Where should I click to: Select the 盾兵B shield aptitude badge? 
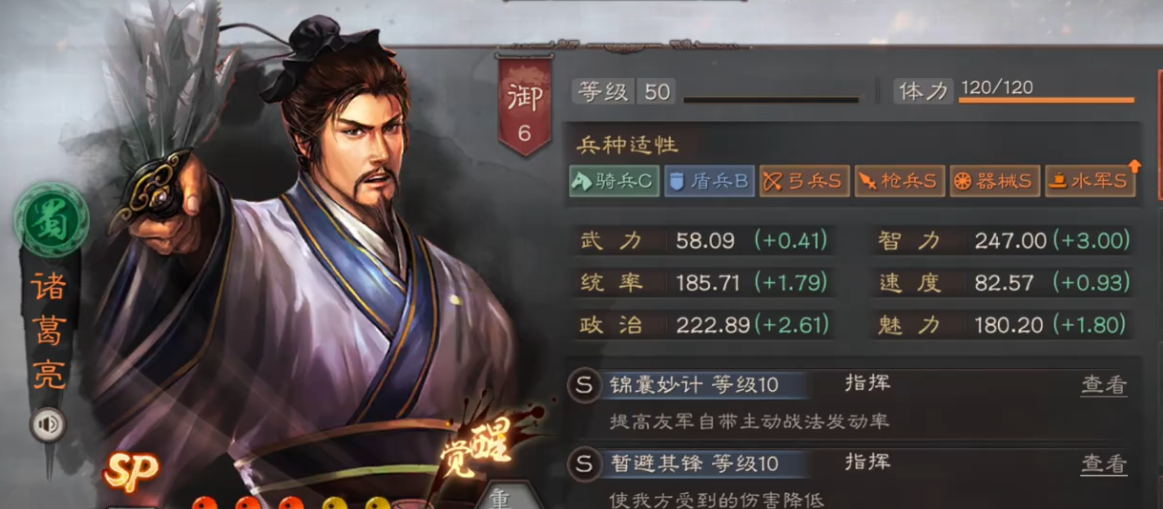pyautogui.click(x=709, y=181)
